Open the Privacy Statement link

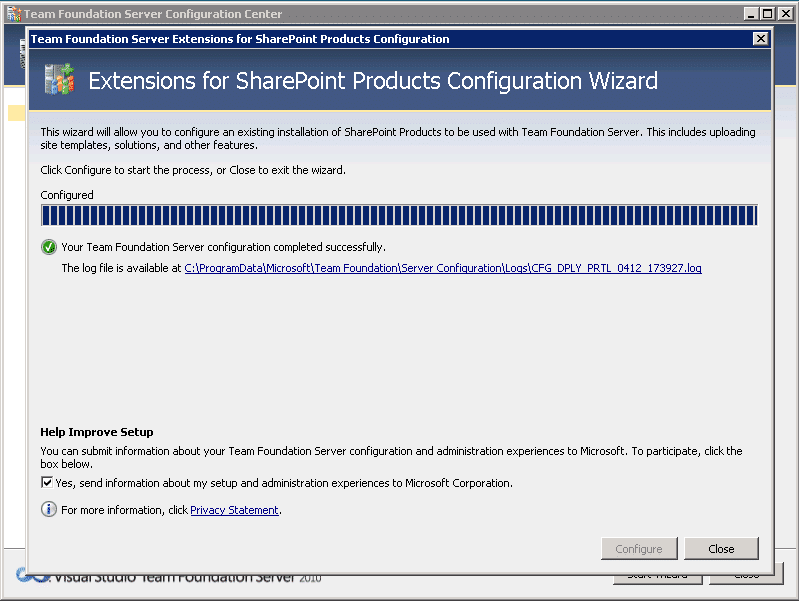click(x=234, y=510)
